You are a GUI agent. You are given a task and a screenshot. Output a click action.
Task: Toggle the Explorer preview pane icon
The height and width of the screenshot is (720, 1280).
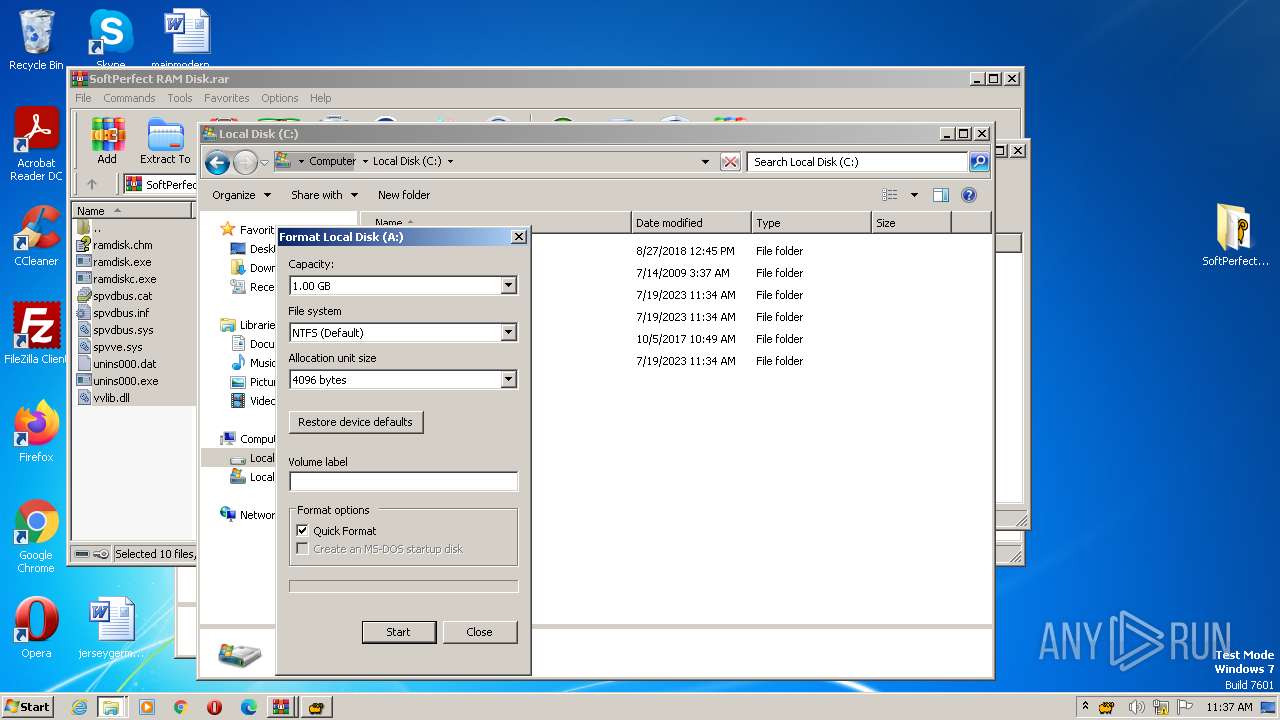coord(940,195)
